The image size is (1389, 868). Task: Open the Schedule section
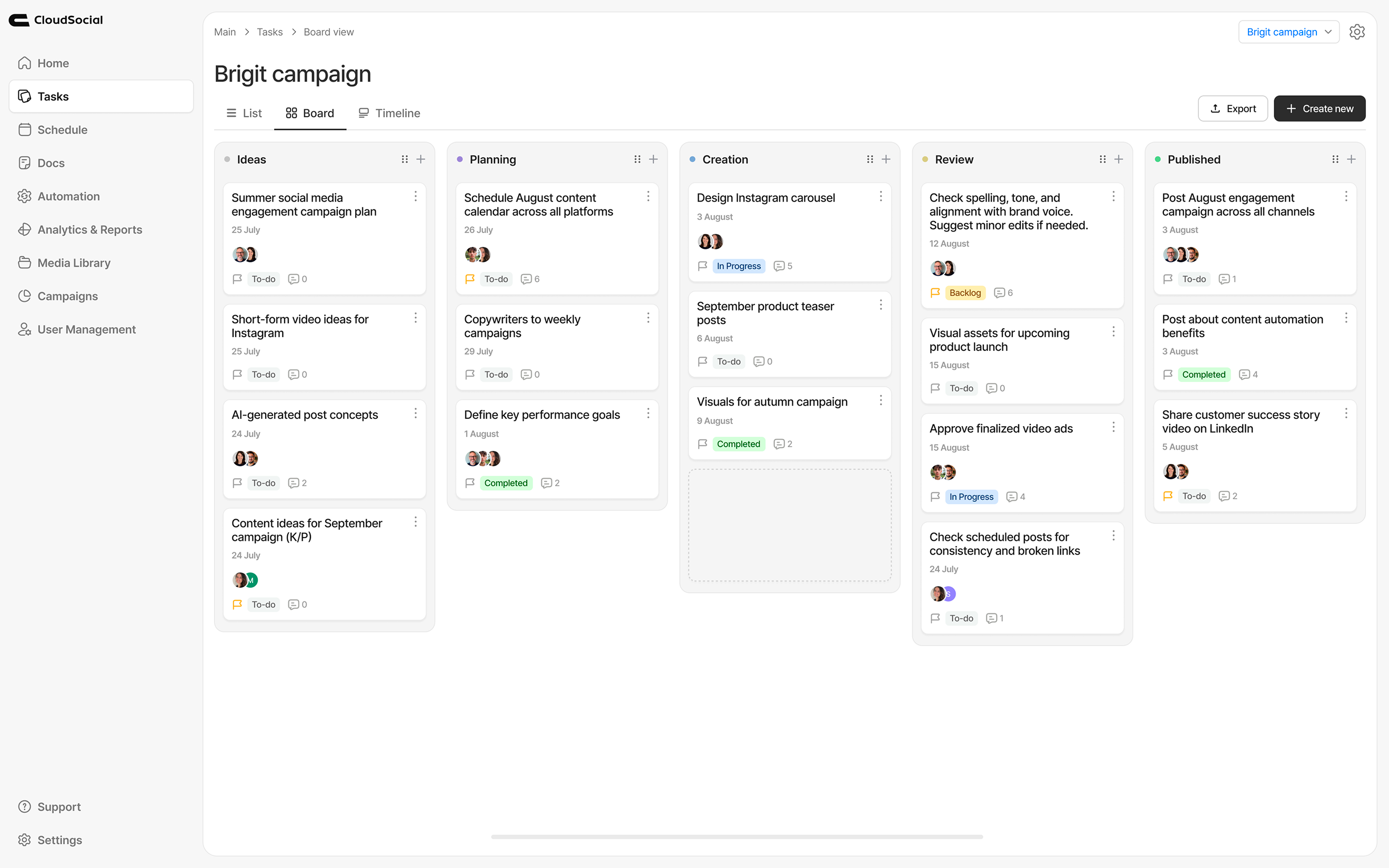pyautogui.click(x=62, y=129)
